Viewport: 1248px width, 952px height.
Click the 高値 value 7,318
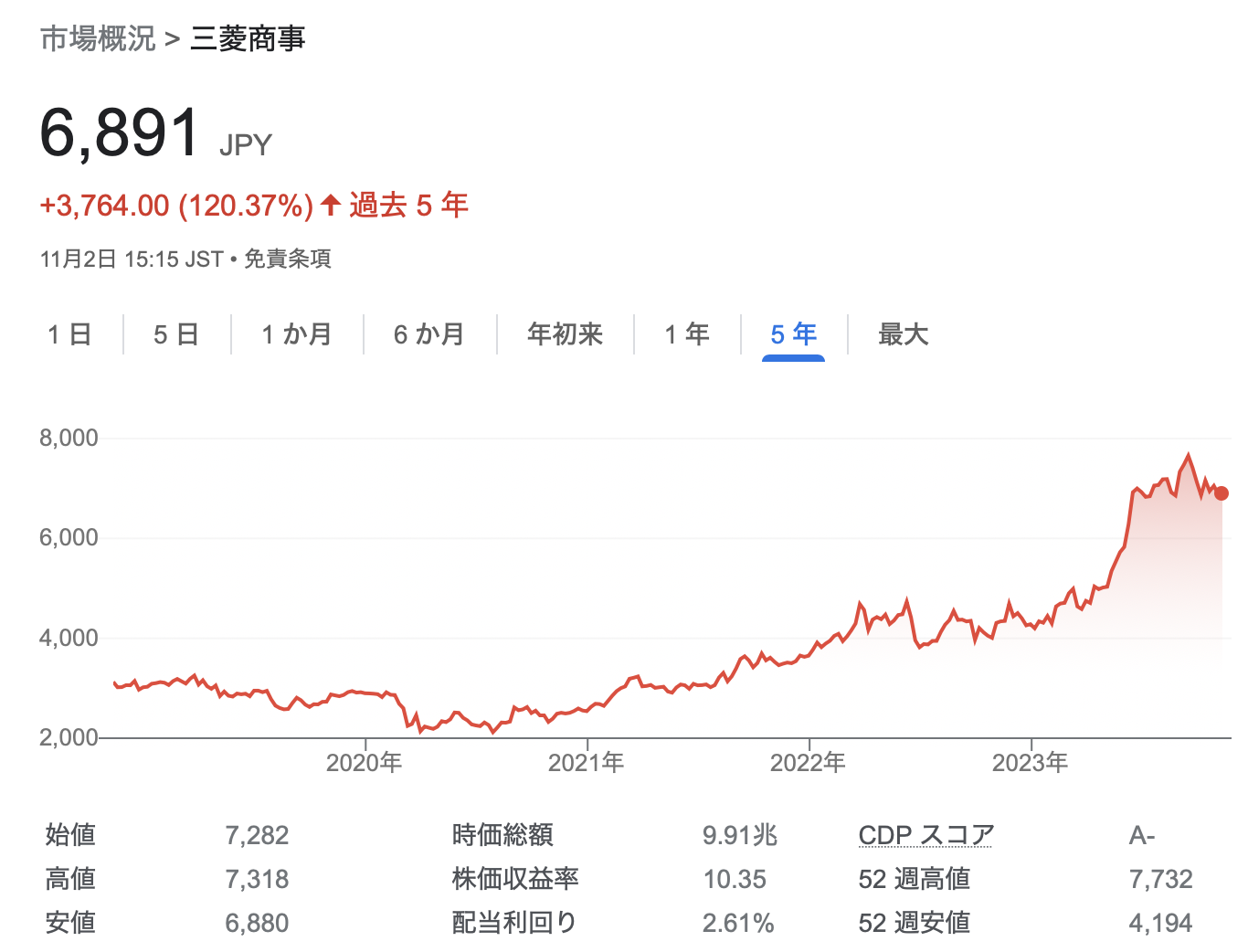[257, 879]
